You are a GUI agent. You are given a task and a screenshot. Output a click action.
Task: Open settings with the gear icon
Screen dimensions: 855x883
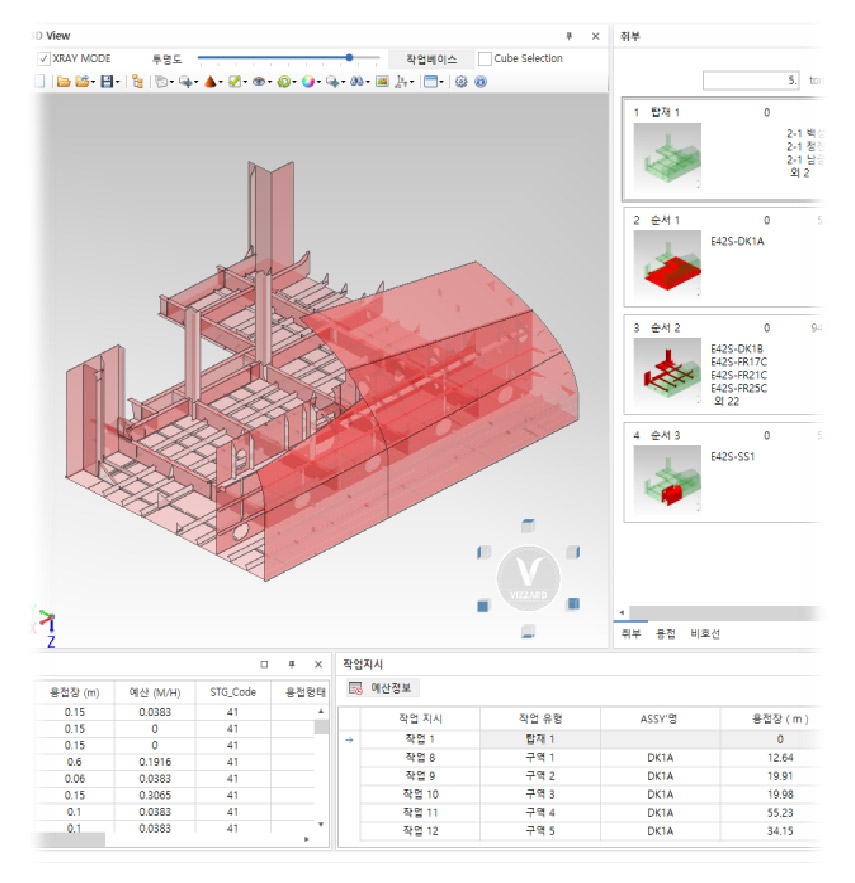pos(461,82)
